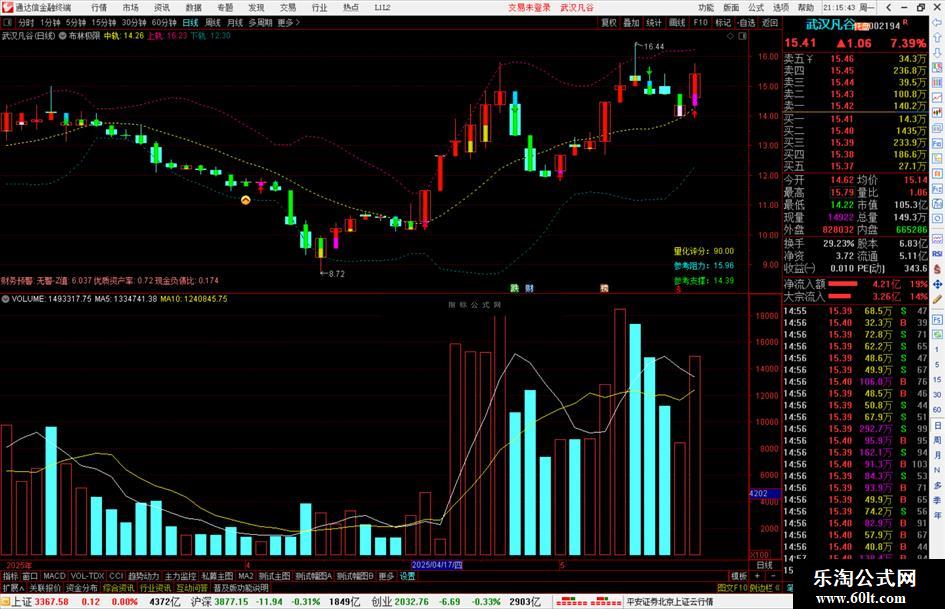
Task: Open the 数据 menu
Action: coord(193,7)
